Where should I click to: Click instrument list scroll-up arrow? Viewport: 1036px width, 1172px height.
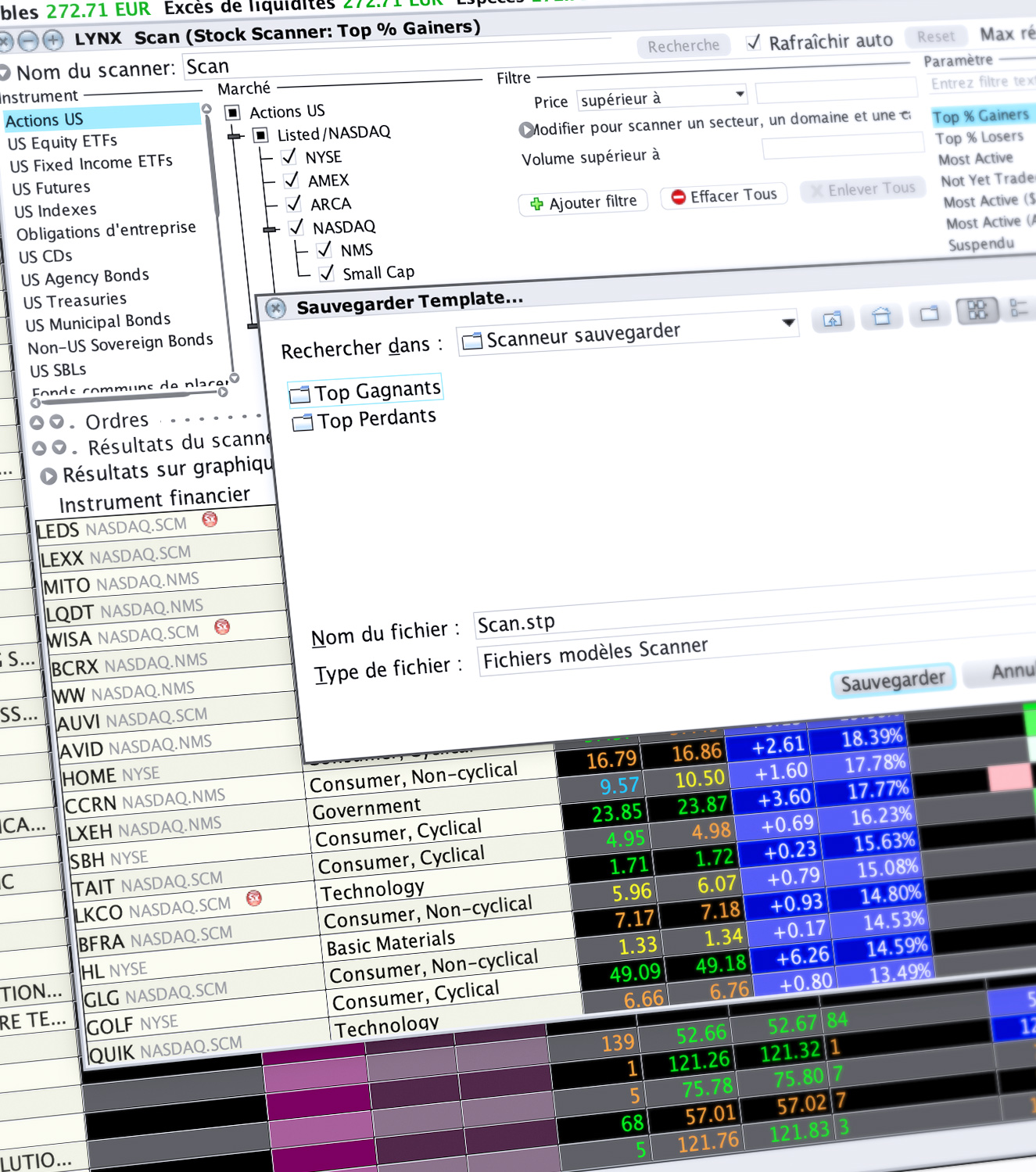click(x=206, y=109)
